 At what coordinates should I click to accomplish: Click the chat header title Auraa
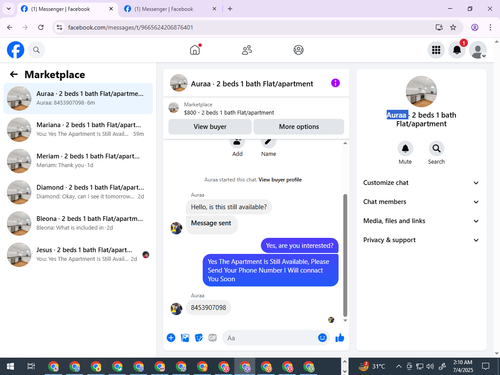(252, 84)
